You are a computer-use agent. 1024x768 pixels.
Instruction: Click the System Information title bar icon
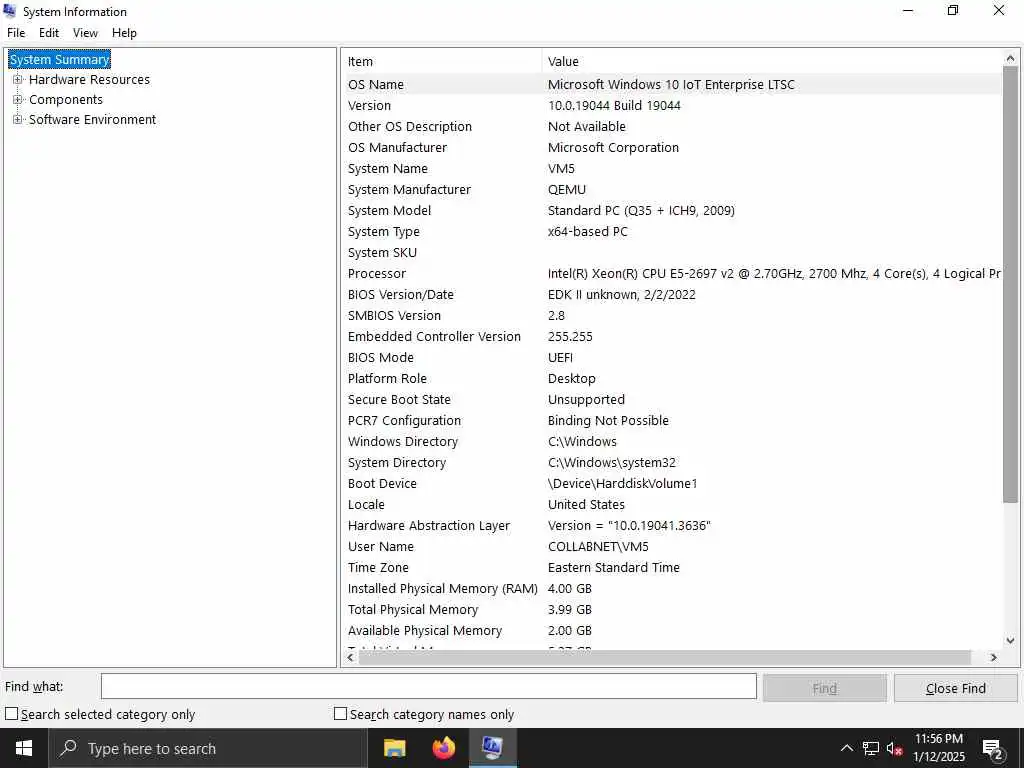tap(9, 11)
